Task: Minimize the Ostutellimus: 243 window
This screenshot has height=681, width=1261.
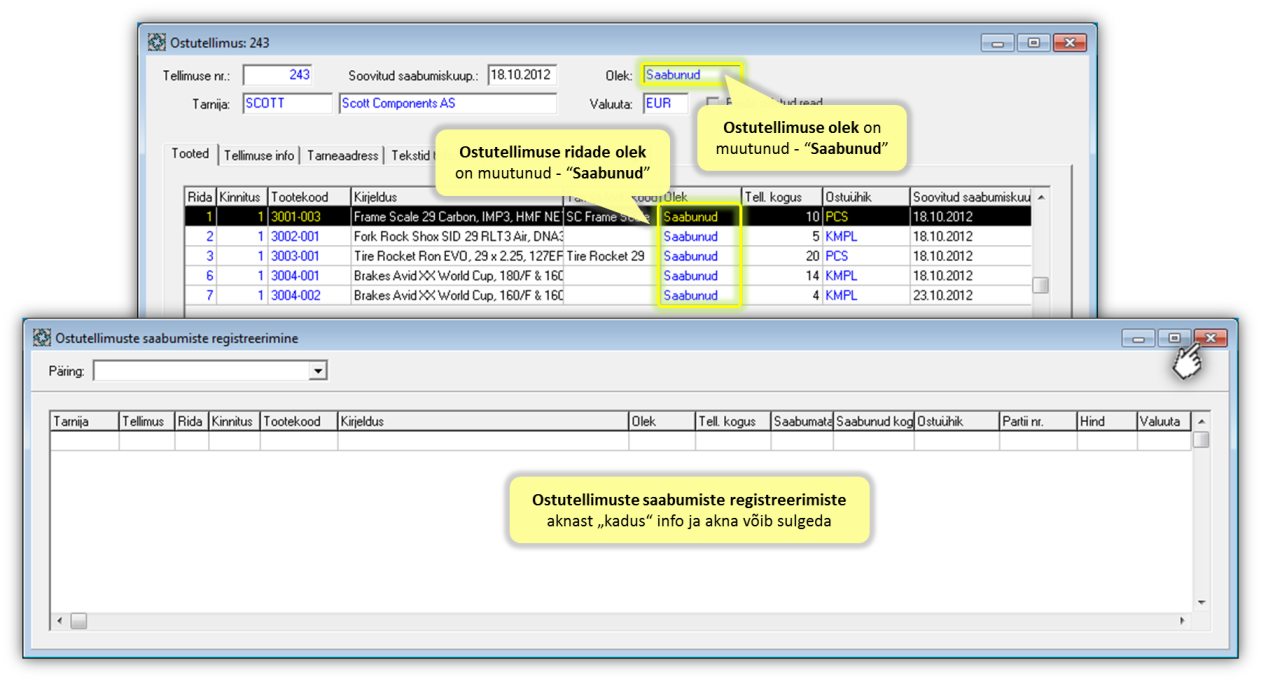Action: pos(998,43)
